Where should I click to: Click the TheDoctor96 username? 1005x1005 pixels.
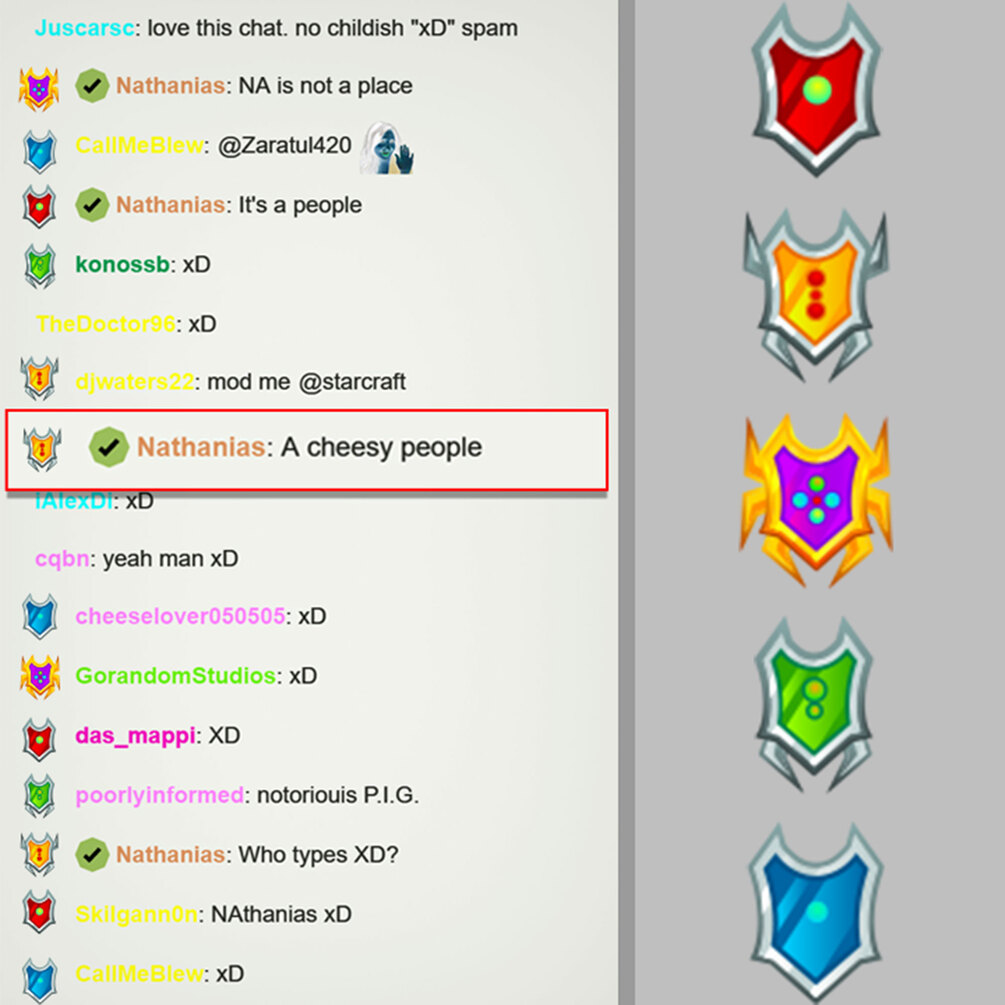pos(106,324)
